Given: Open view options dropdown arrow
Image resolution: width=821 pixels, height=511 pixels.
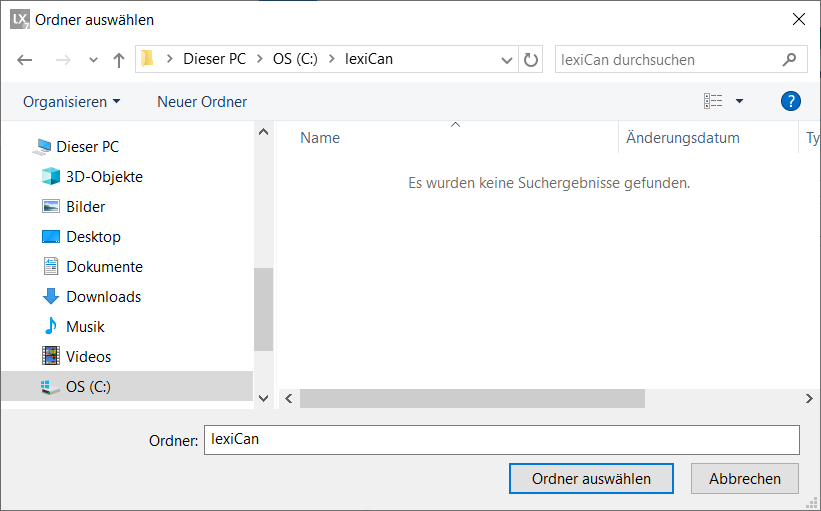Looking at the screenshot, I should (739, 101).
